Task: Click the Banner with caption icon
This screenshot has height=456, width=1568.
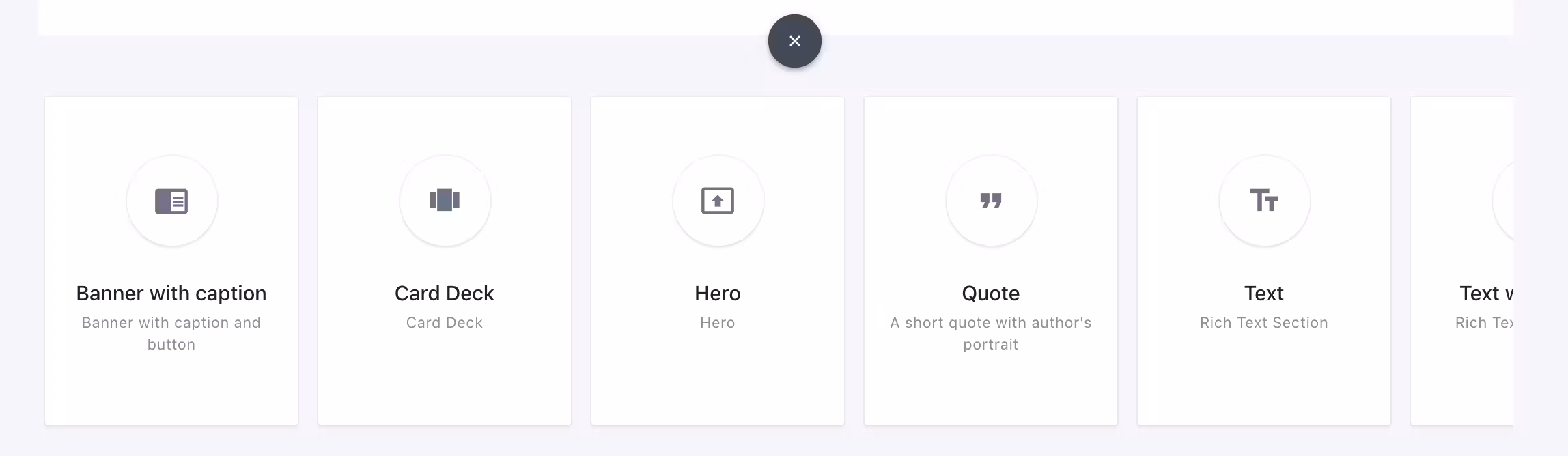Action: point(171,201)
